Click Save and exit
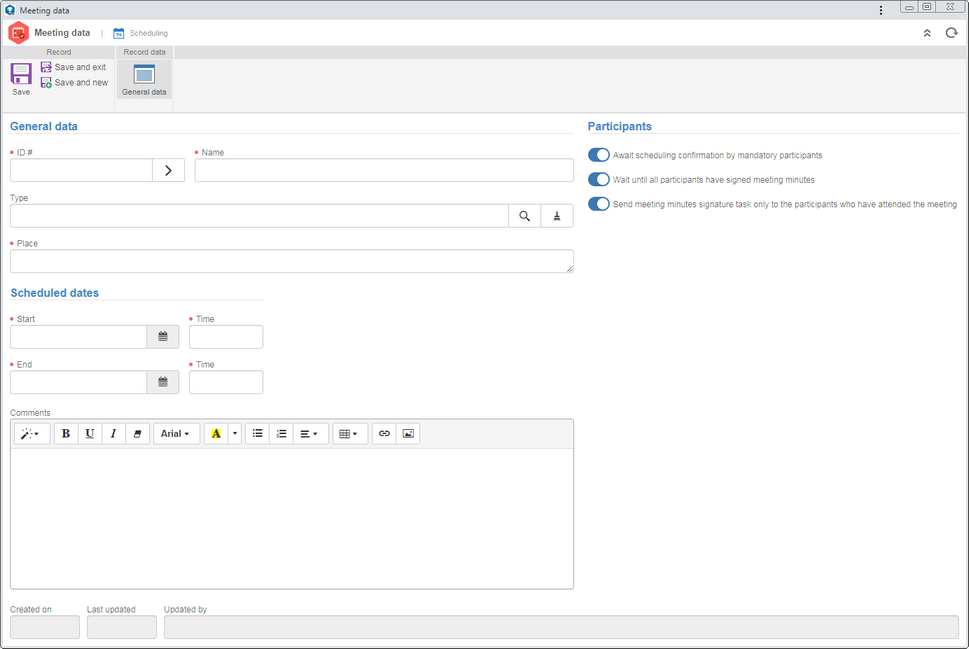Viewport: 969px width, 649px height. [74, 67]
